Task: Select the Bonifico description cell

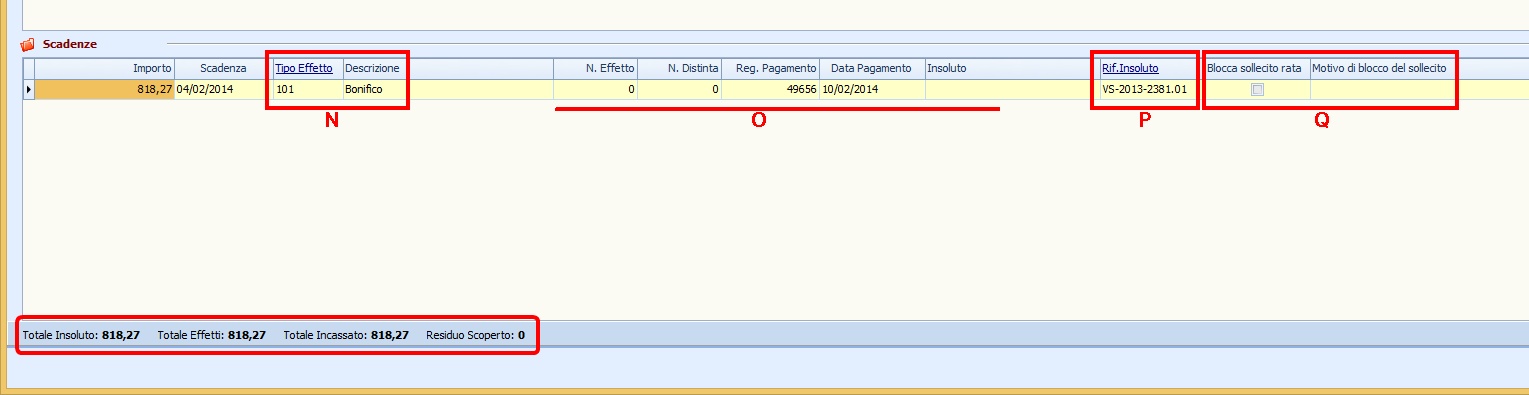Action: tap(447, 90)
